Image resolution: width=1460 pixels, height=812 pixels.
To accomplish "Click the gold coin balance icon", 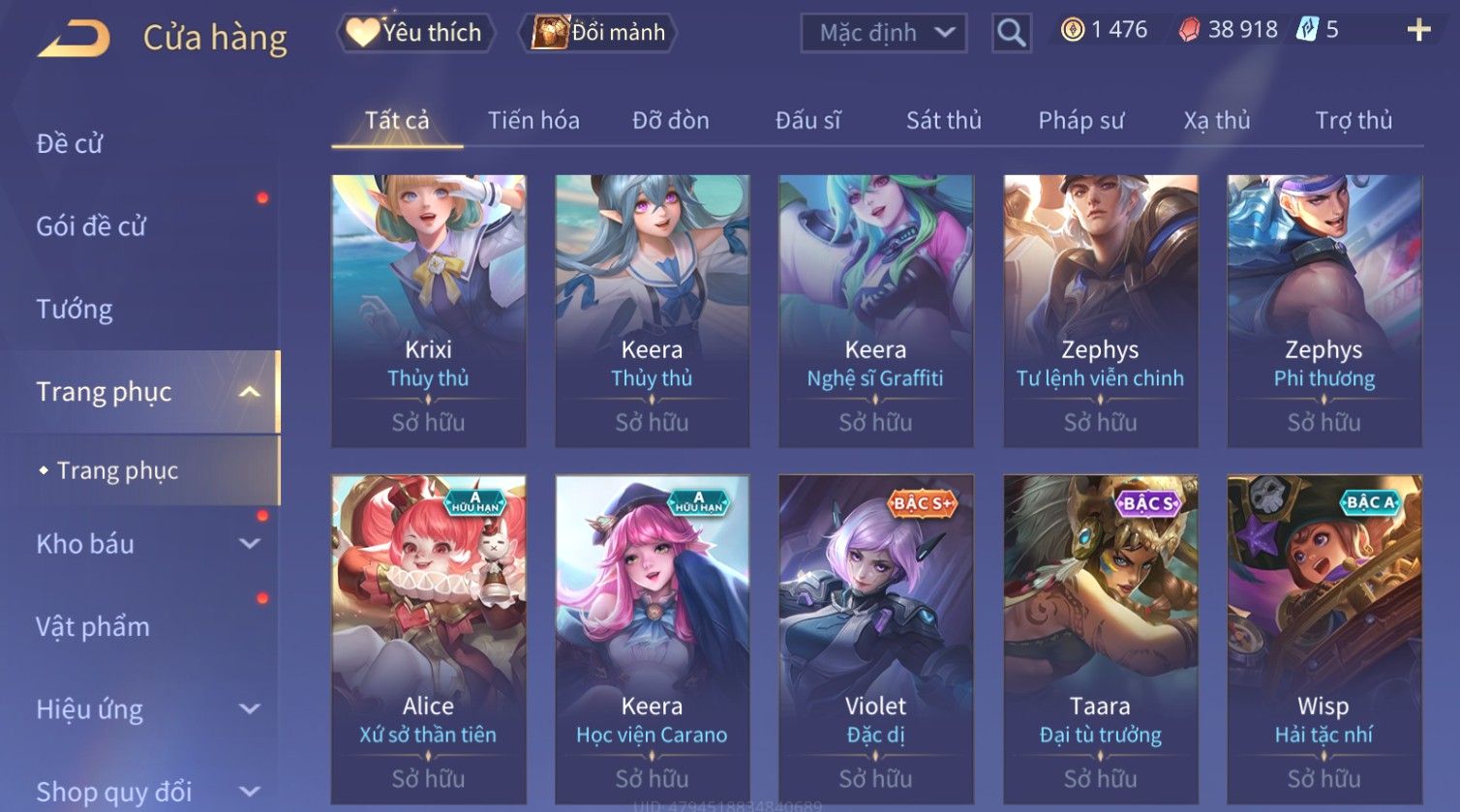I will [1072, 30].
